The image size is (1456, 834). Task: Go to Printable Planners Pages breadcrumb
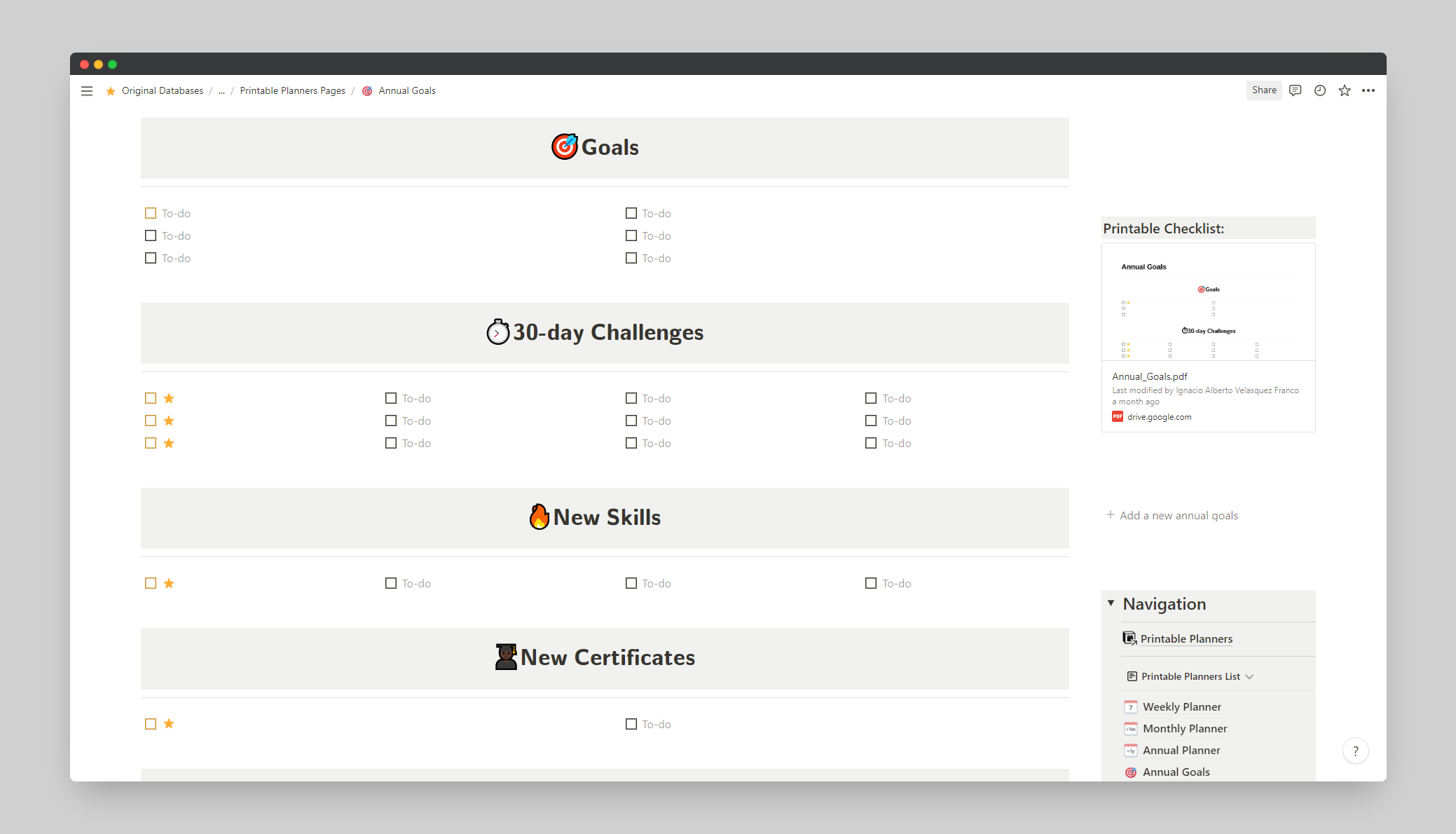point(292,91)
